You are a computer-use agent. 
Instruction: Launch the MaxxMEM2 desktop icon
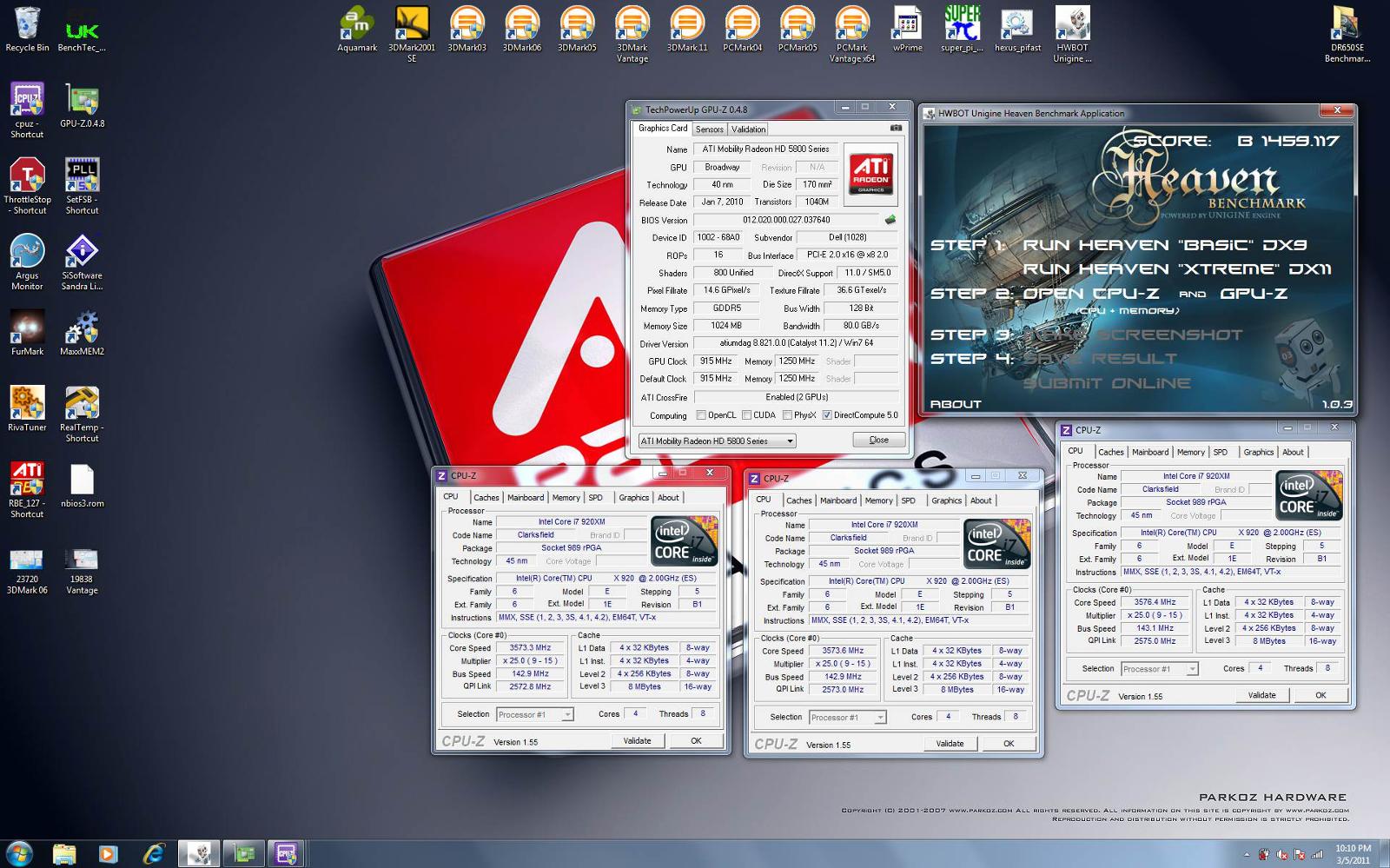click(82, 333)
